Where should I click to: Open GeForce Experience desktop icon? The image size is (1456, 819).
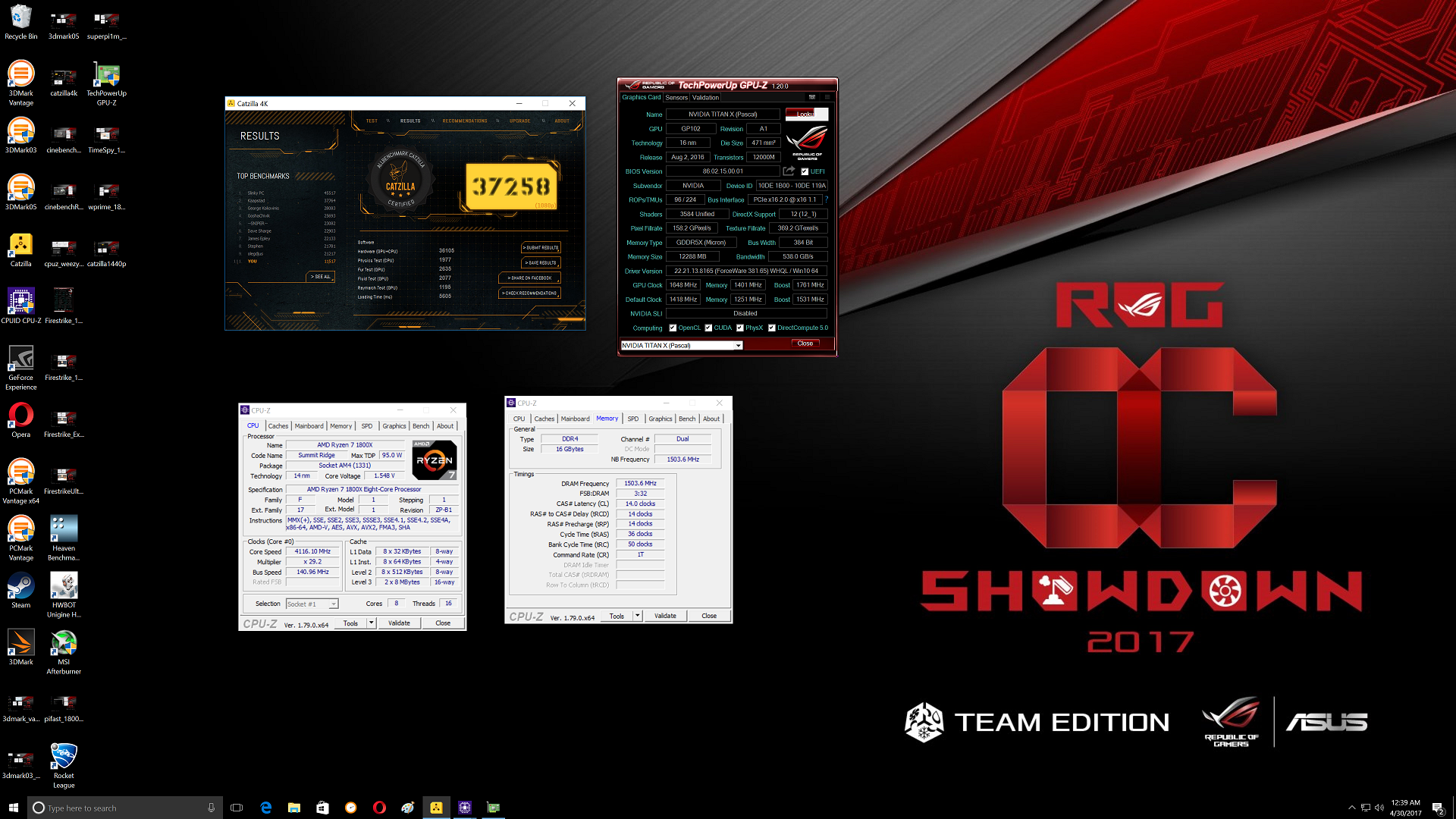click(20, 368)
